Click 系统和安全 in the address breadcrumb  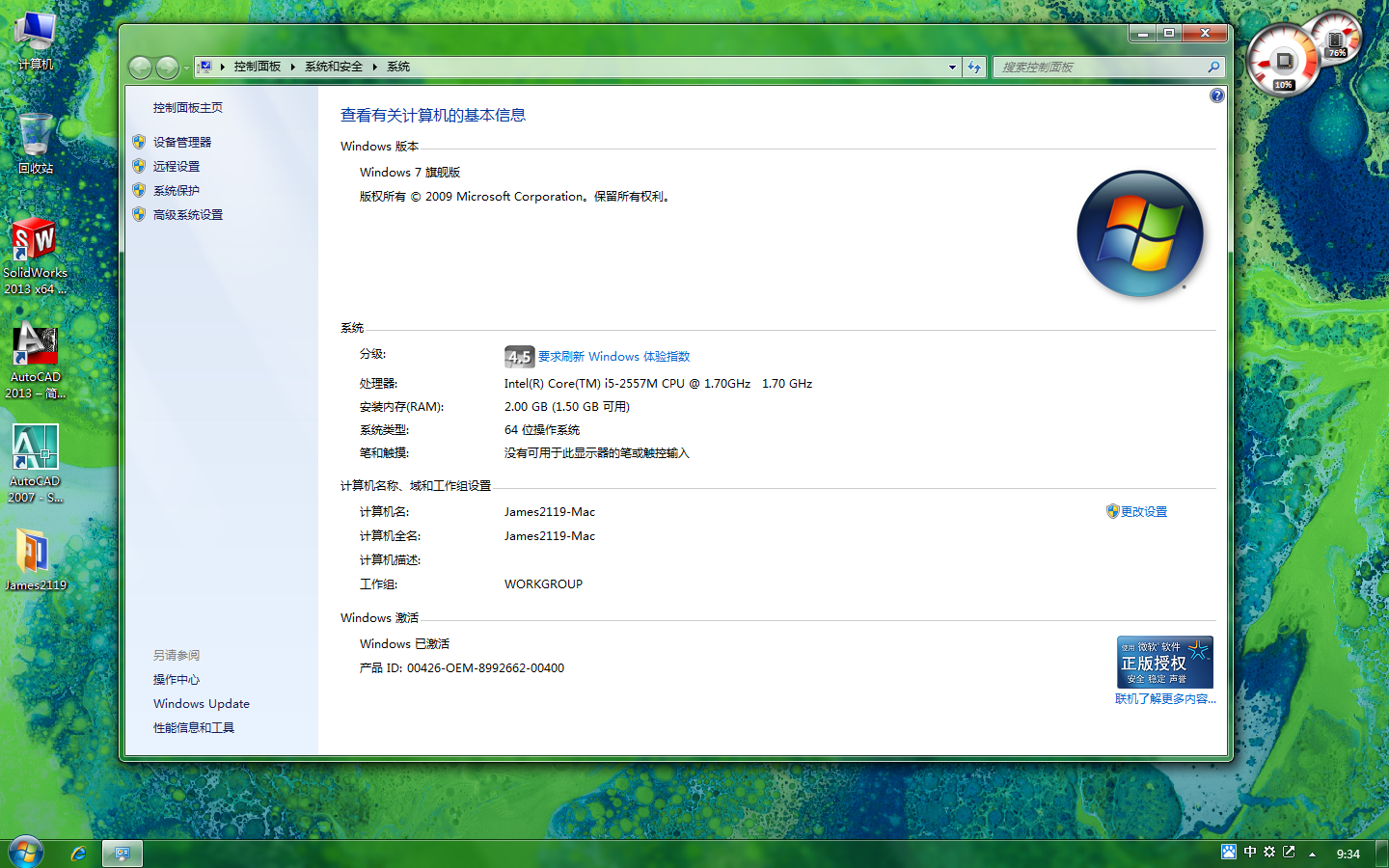[334, 67]
